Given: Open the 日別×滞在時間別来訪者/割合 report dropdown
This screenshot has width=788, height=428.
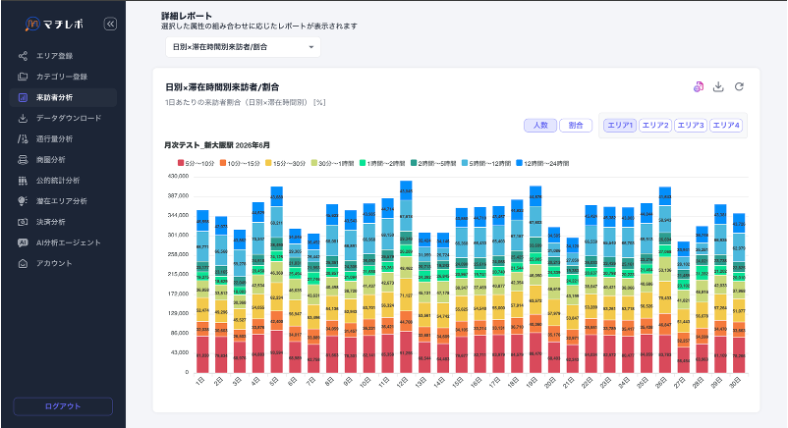Looking at the screenshot, I should tap(243, 47).
